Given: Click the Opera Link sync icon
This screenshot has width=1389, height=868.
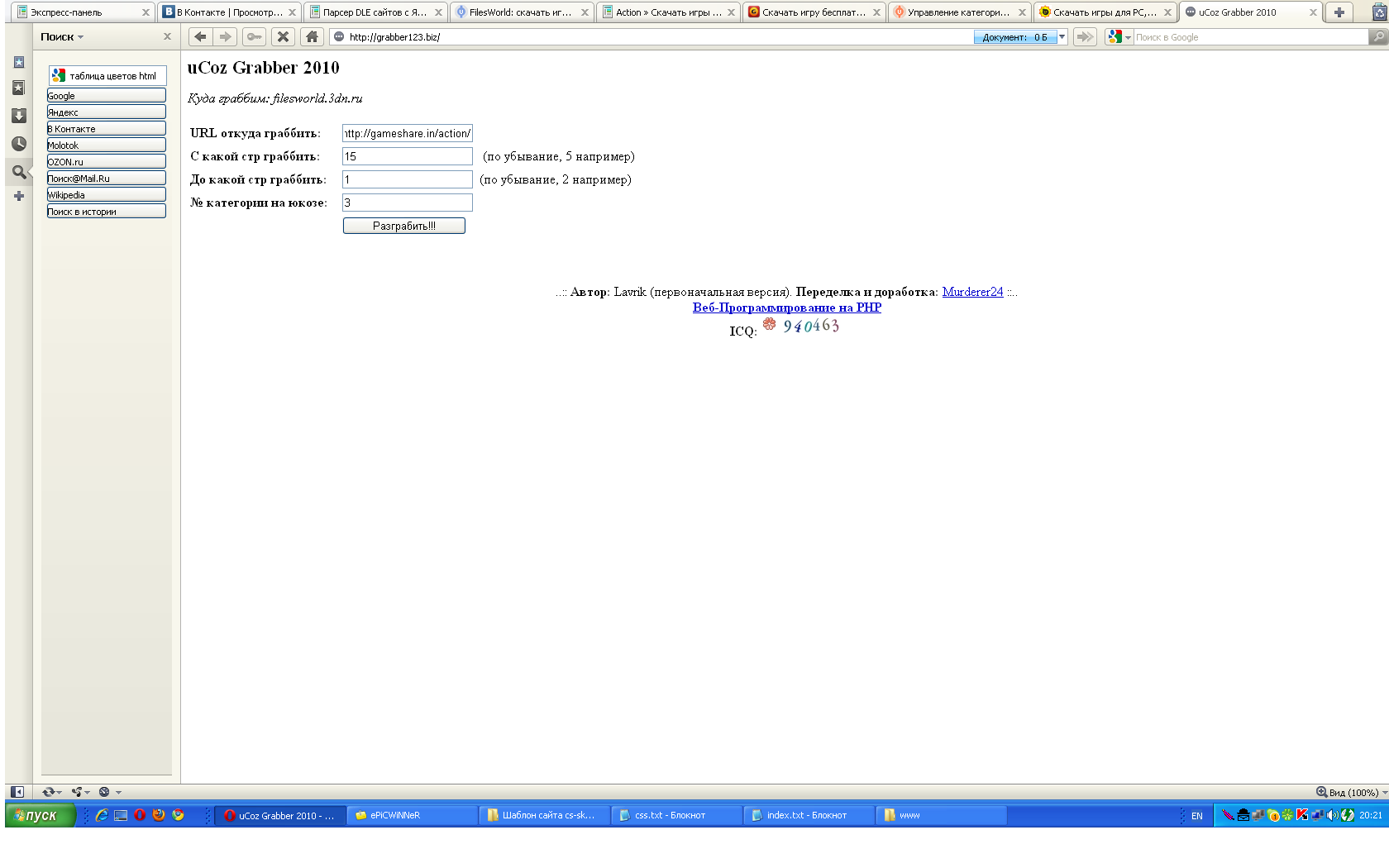Looking at the screenshot, I should point(49,792).
